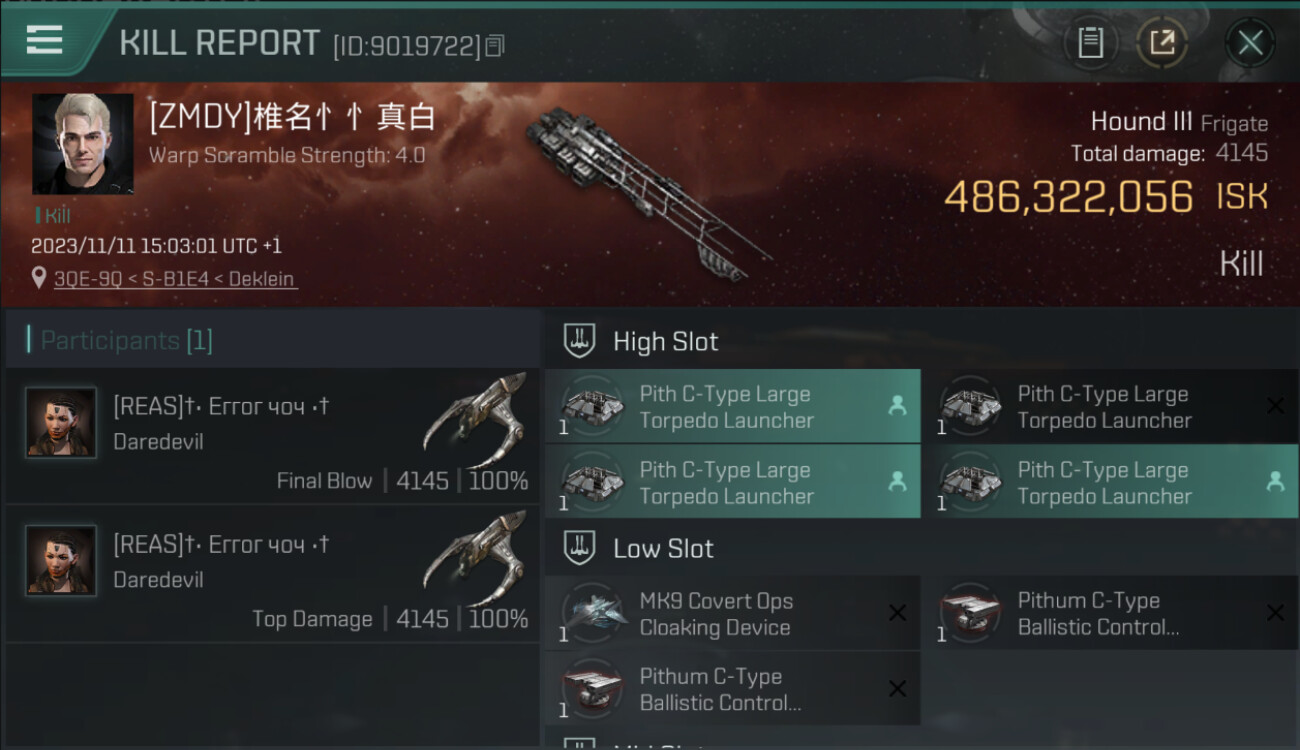Viewport: 1300px width, 750px height.
Task: Click the High Slot shield icon
Action: click(579, 341)
